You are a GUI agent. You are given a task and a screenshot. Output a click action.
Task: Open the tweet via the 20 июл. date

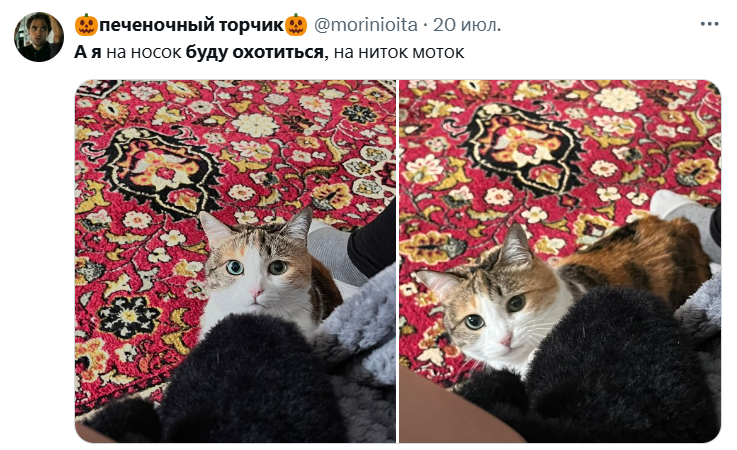click(467, 25)
